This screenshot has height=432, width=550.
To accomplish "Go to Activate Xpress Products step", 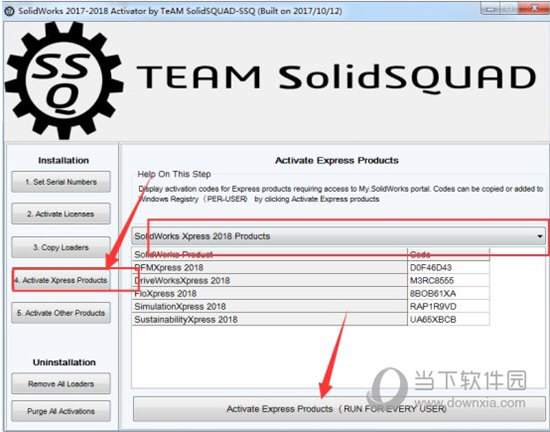I will [x=61, y=280].
